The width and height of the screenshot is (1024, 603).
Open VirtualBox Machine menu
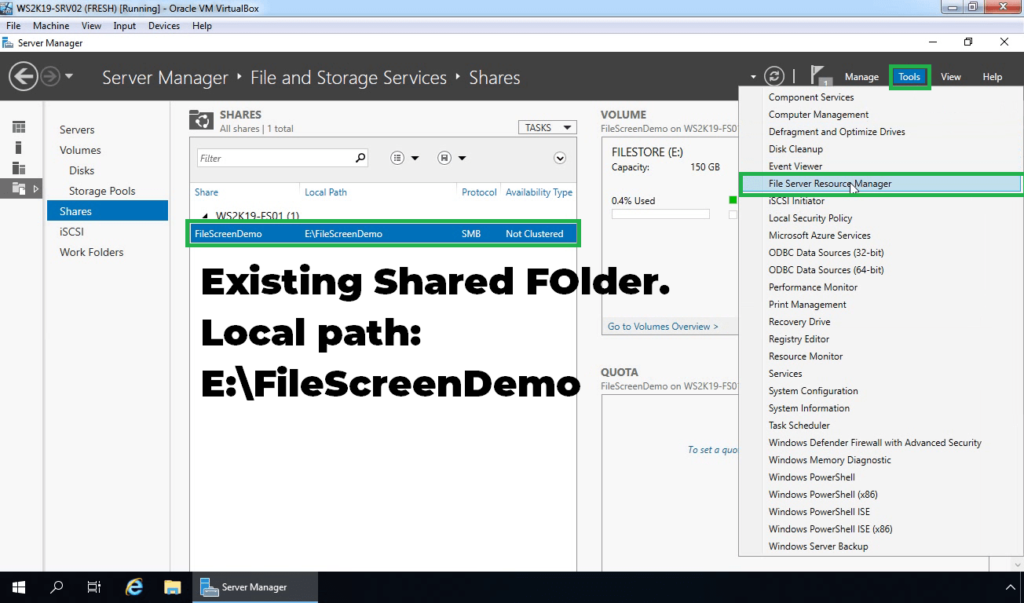coord(51,25)
